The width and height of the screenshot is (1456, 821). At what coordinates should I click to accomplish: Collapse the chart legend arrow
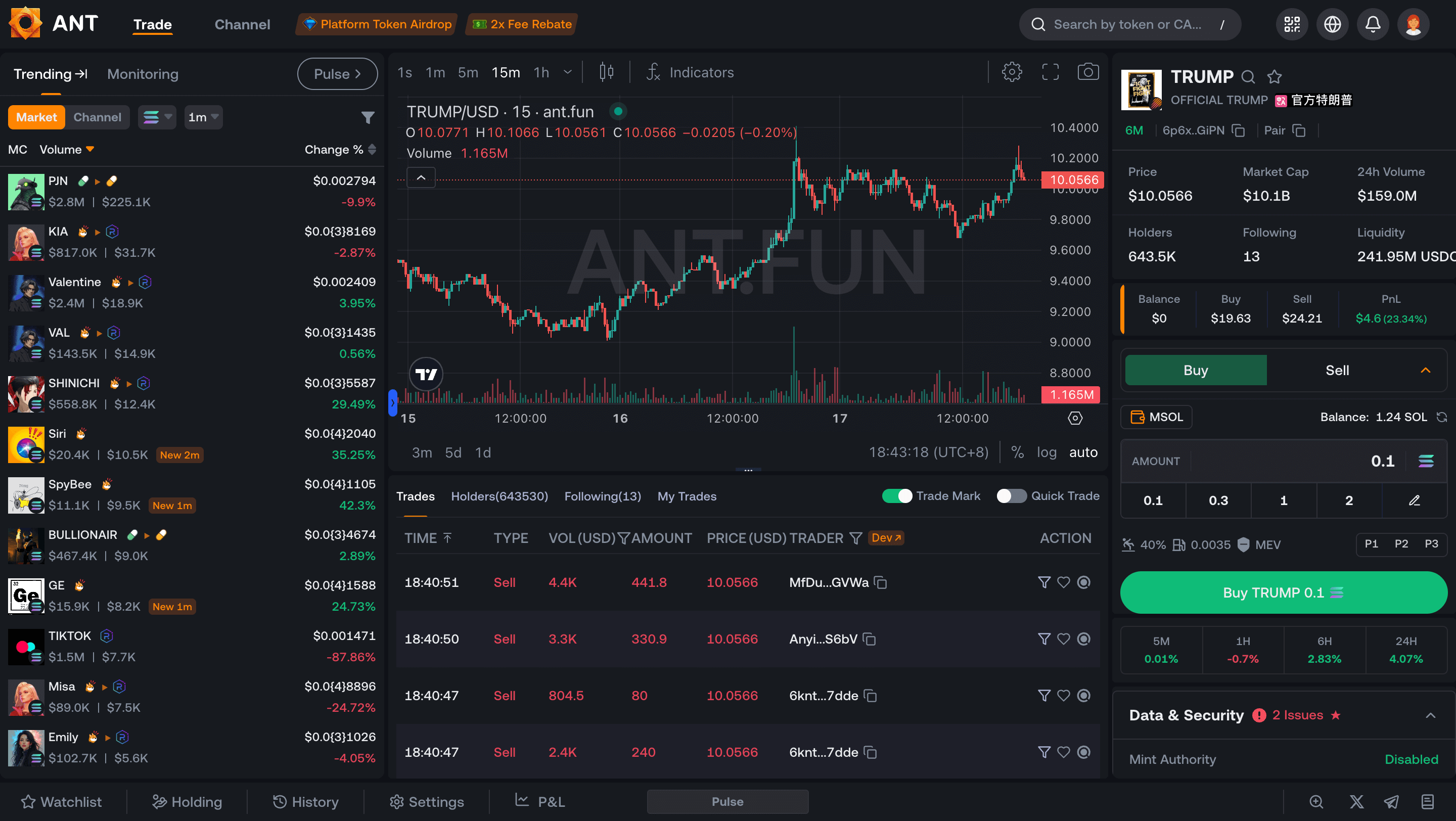coord(421,177)
